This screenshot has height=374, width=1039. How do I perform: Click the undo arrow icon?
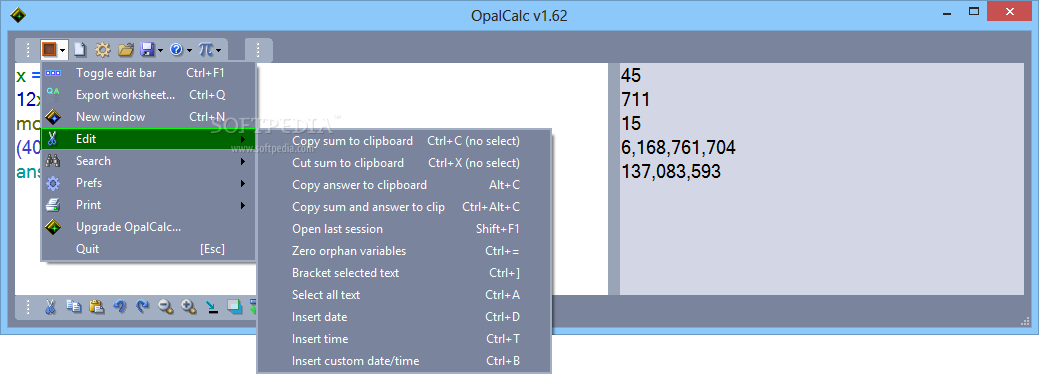(120, 306)
